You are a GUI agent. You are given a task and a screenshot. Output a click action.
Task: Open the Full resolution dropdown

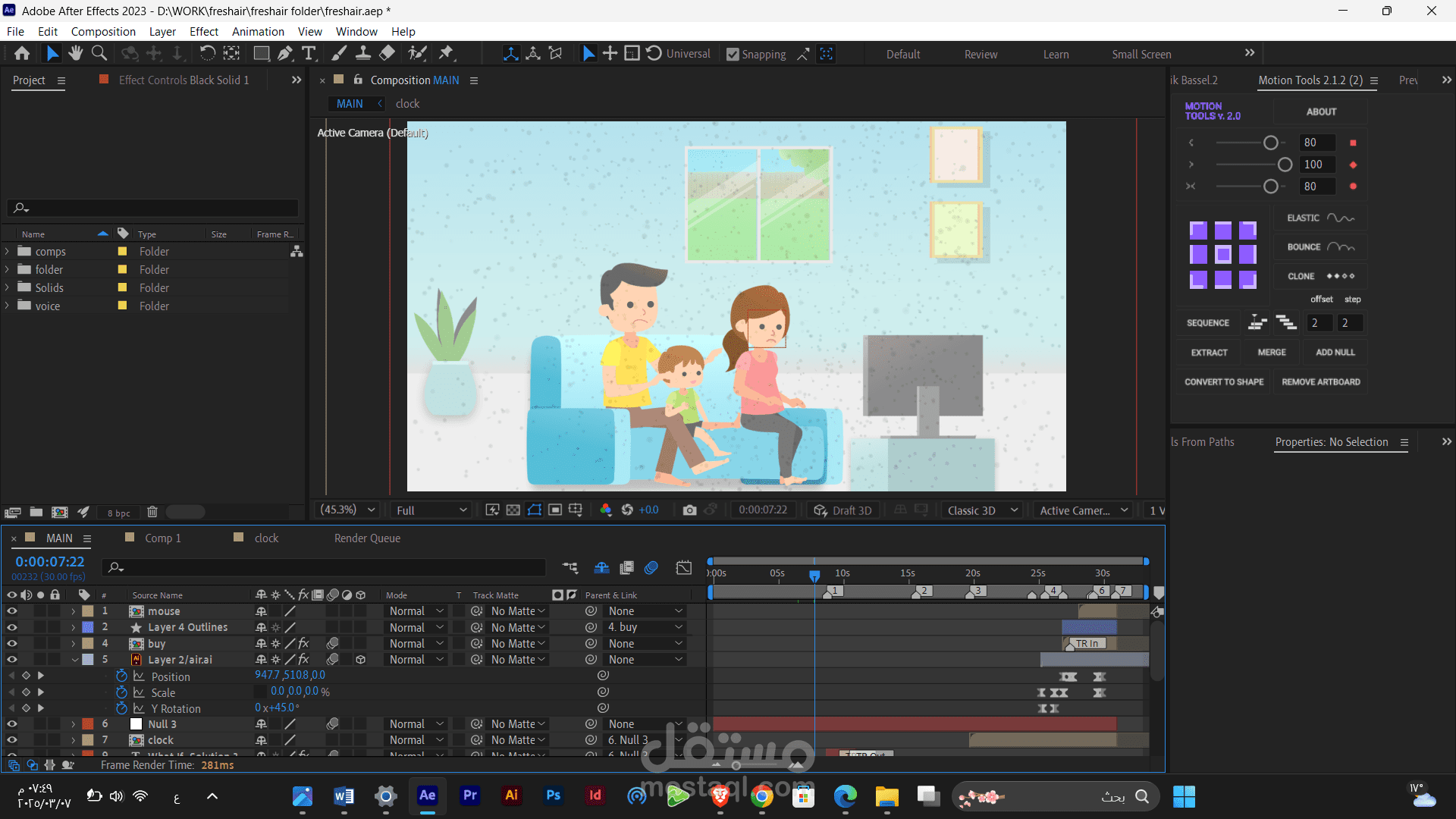[431, 510]
